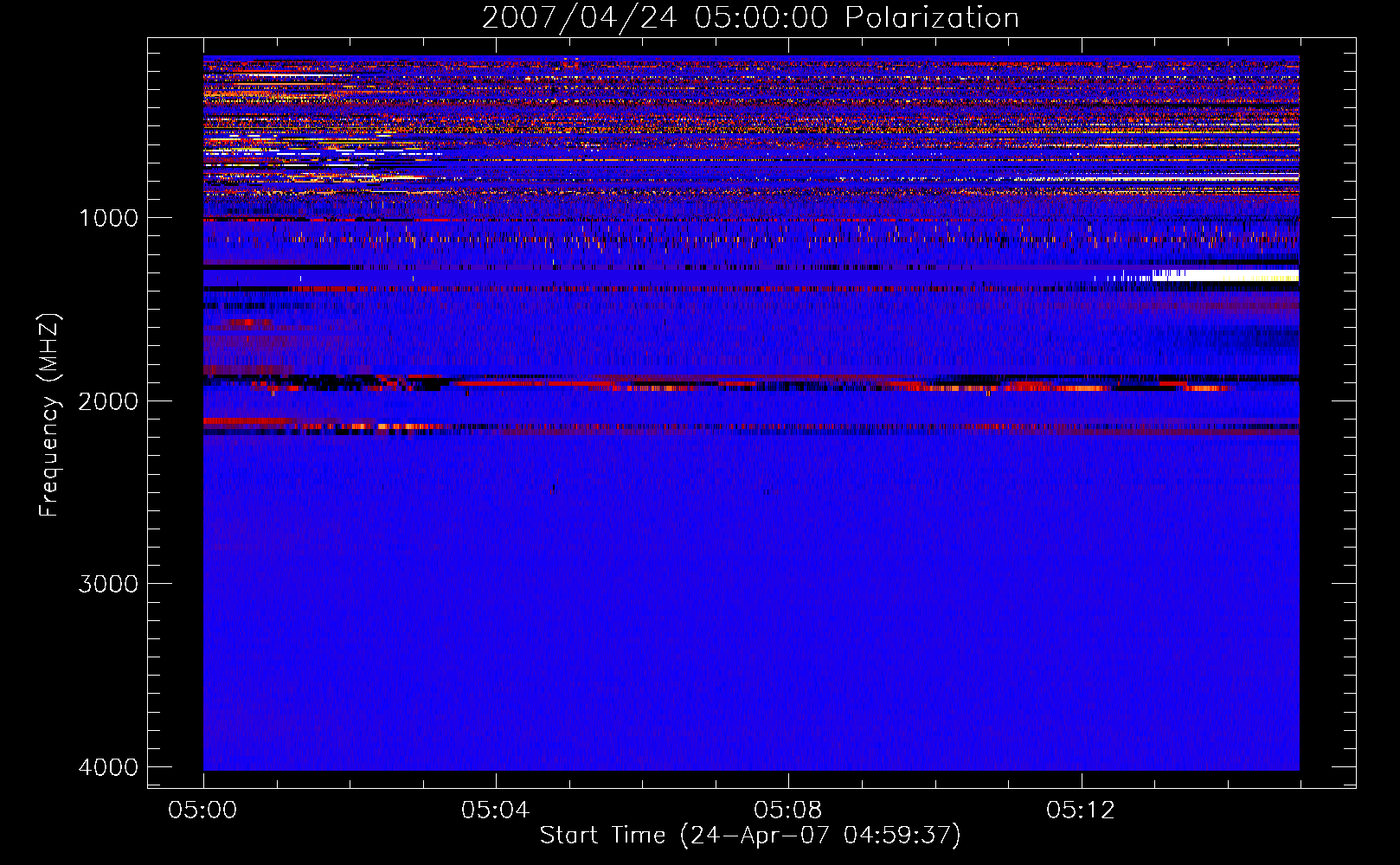This screenshot has width=1400, height=865.
Task: Click the 05:08 time tick label
Action: click(x=787, y=811)
